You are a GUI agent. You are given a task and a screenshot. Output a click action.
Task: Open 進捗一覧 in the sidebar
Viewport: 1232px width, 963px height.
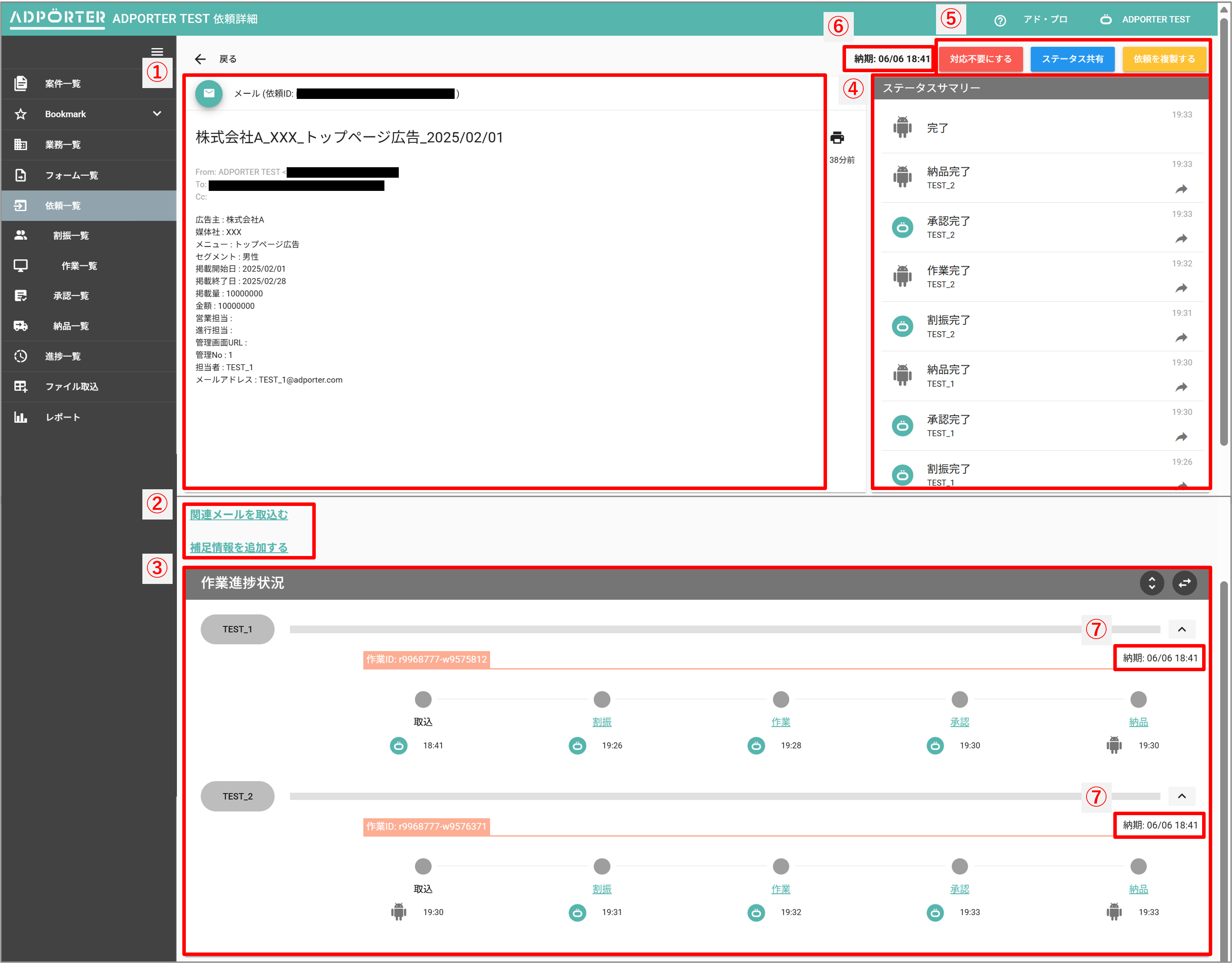(62, 357)
